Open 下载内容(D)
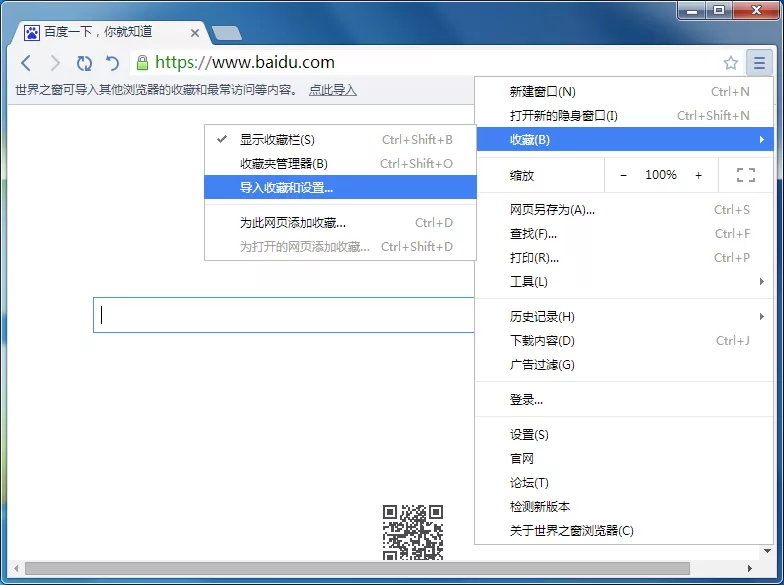784x585 pixels. point(625,340)
